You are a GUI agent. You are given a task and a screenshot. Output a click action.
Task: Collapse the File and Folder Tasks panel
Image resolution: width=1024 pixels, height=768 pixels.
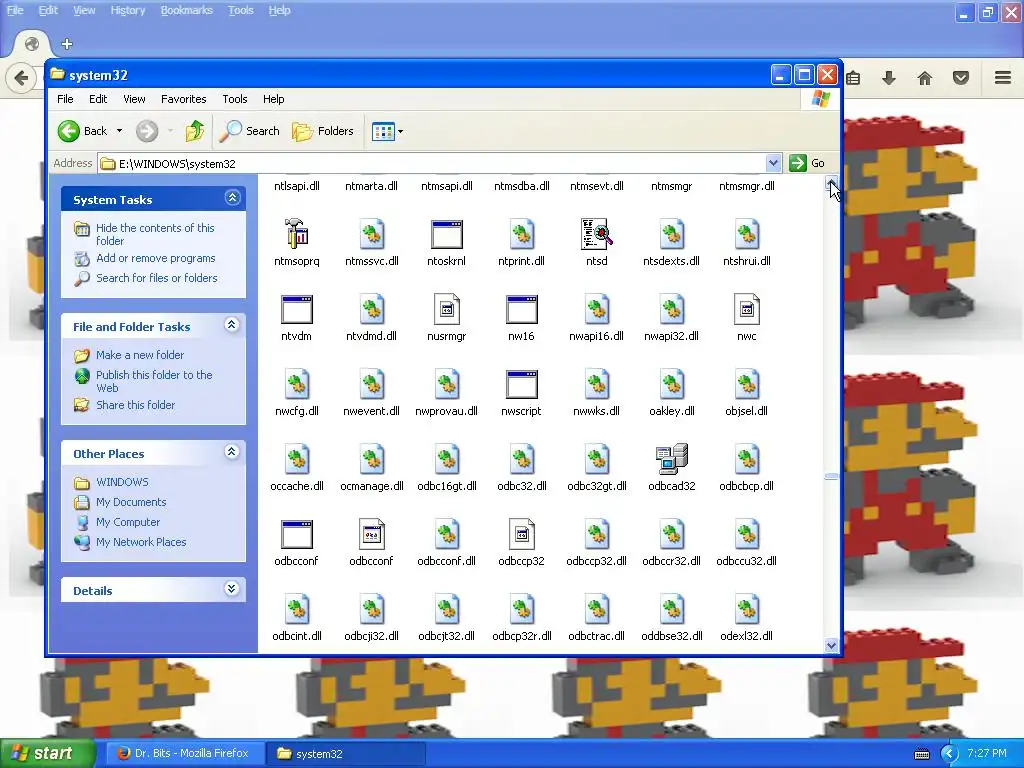231,325
